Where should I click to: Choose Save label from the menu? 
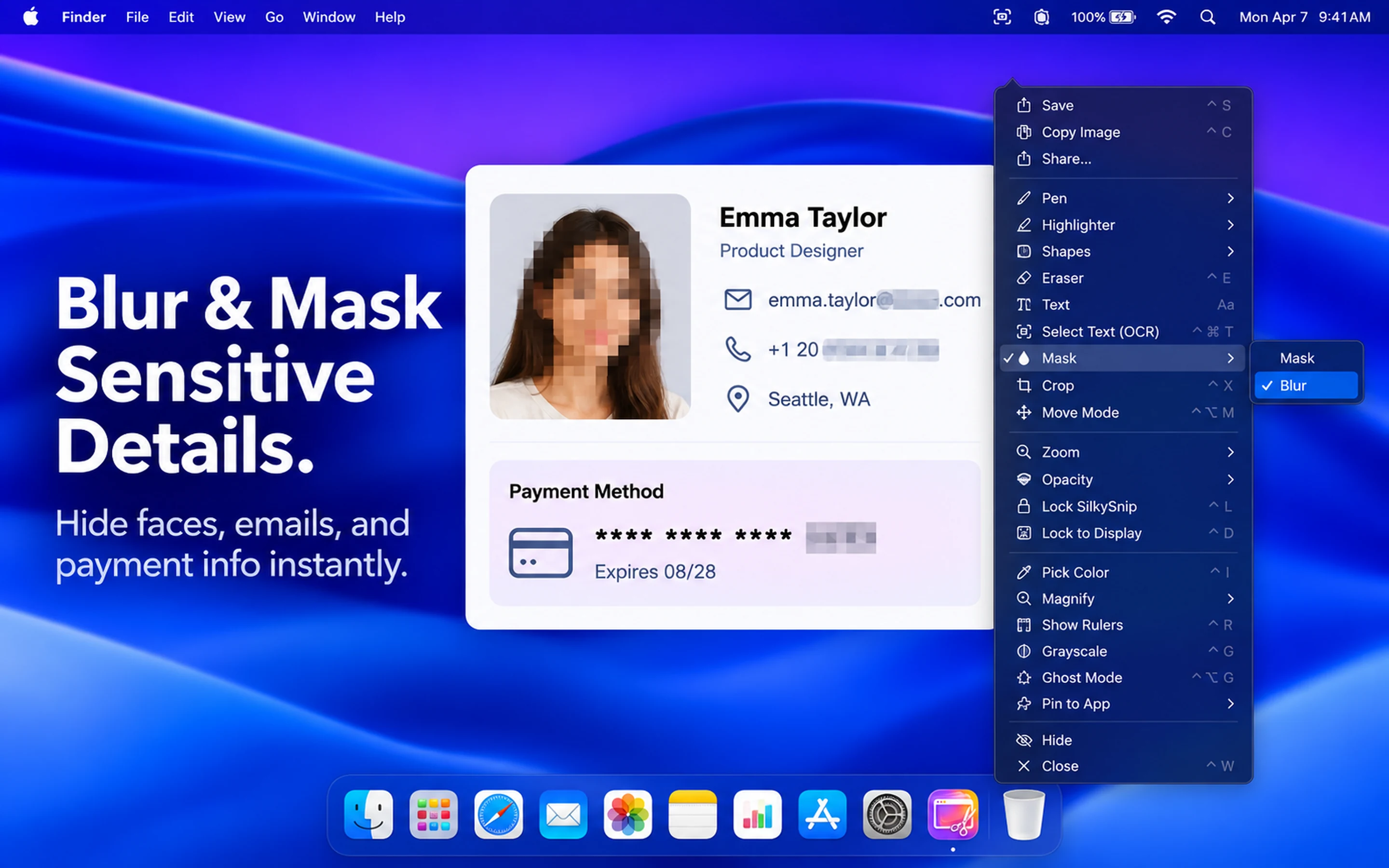coord(1057,105)
